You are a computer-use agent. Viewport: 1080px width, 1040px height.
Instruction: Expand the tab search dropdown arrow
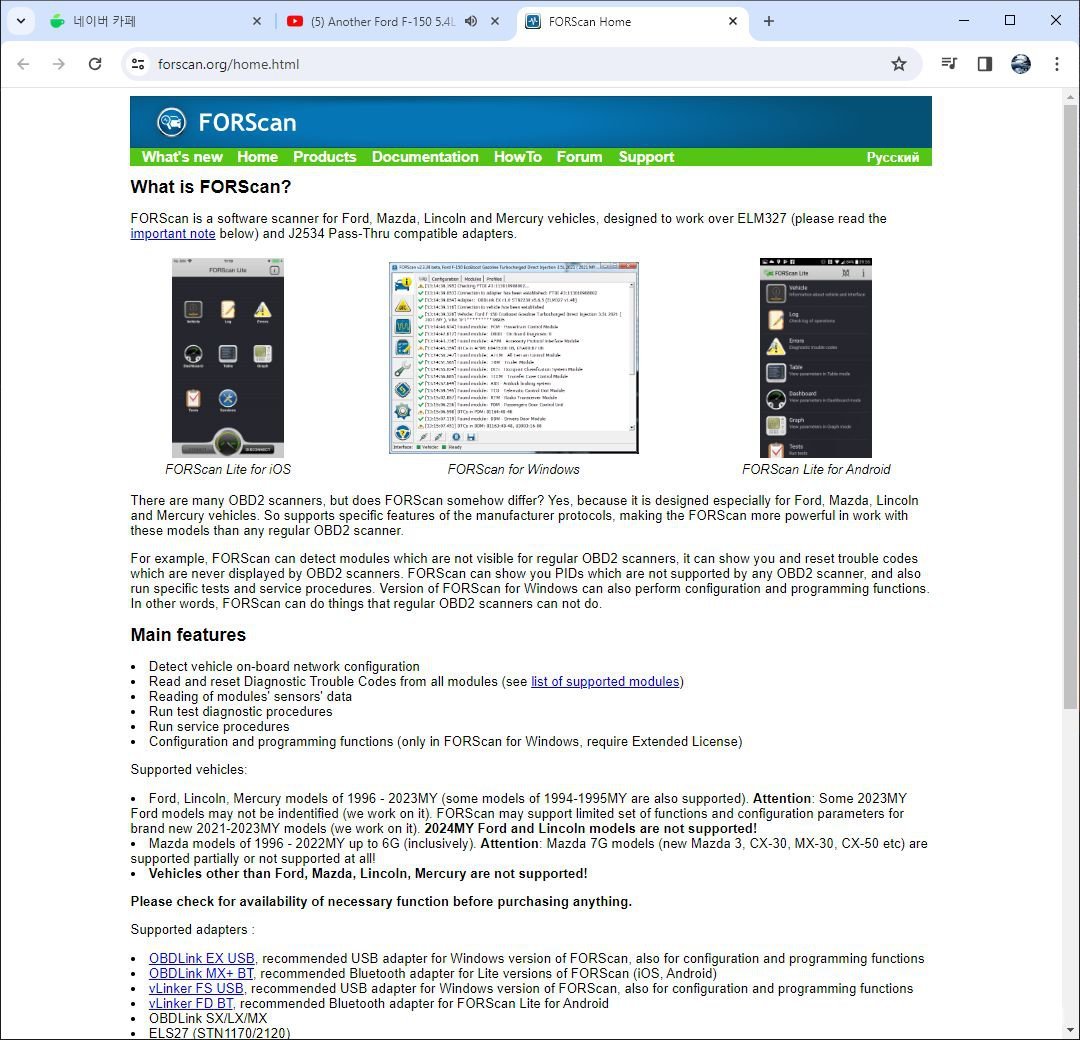click(21, 21)
